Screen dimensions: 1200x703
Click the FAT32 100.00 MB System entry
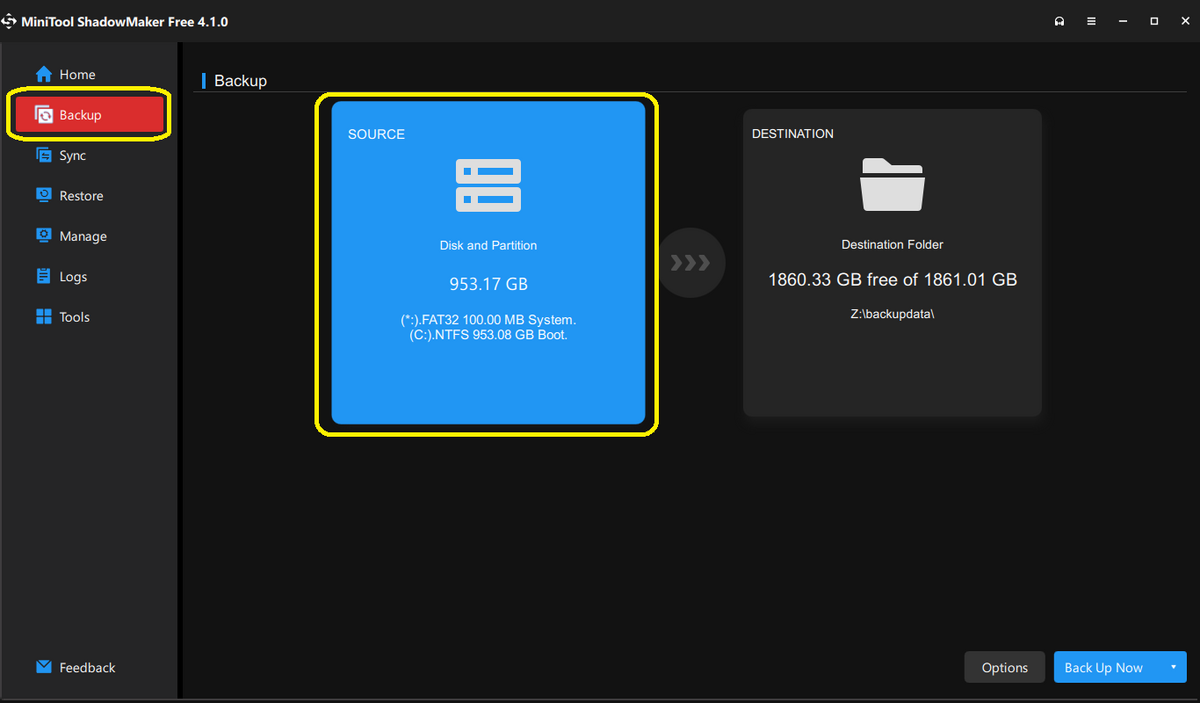(488, 320)
